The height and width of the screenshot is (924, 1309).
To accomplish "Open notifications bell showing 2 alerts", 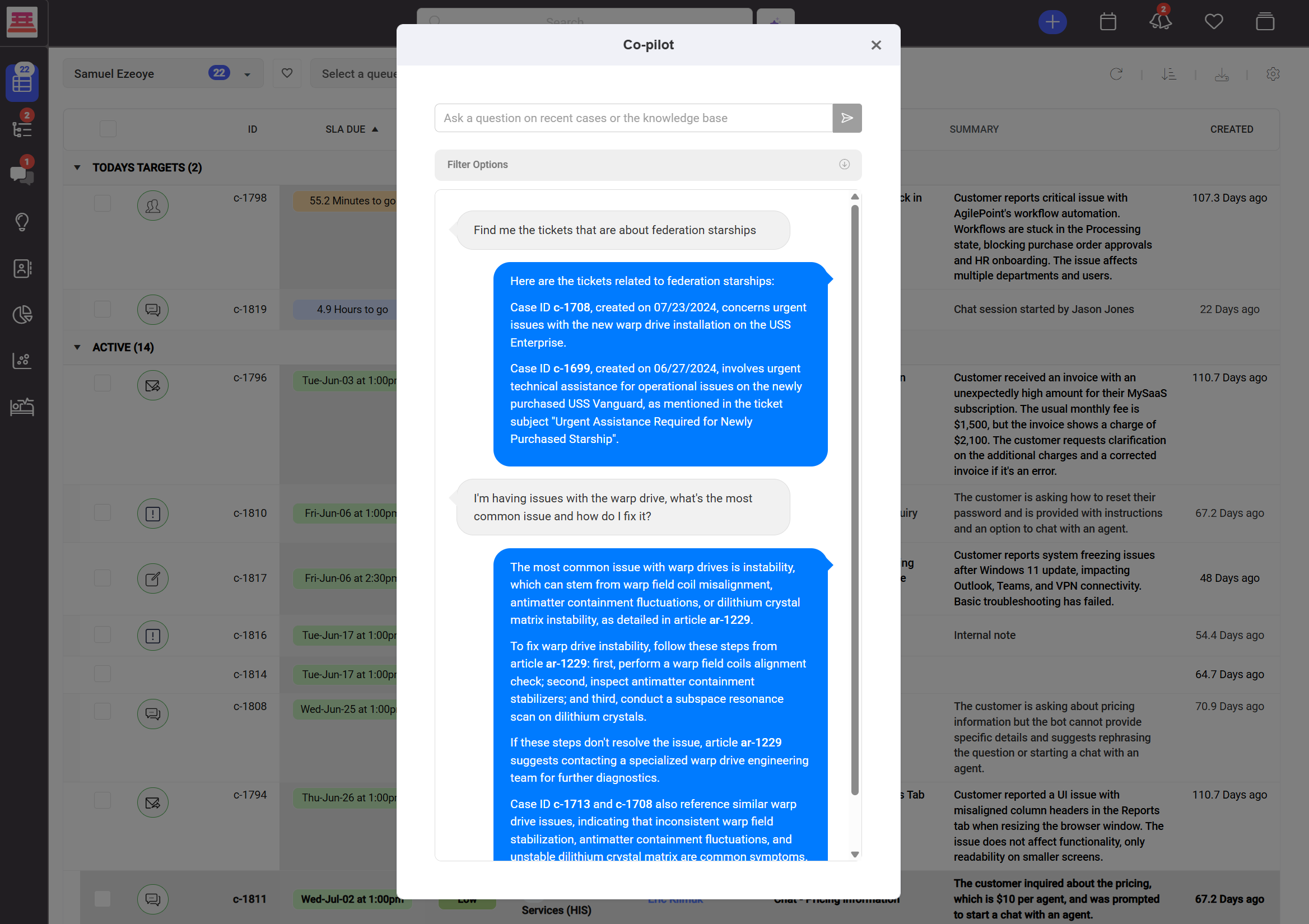I will click(x=1159, y=21).
